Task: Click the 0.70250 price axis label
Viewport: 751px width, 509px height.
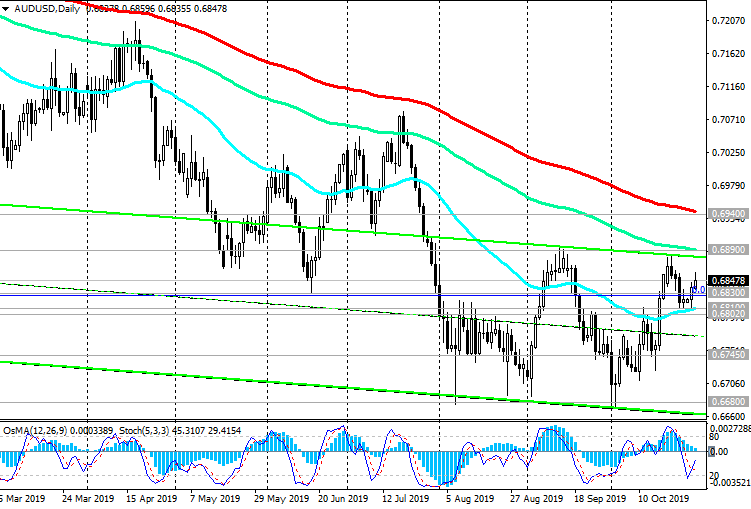Action: pyautogui.click(x=728, y=153)
